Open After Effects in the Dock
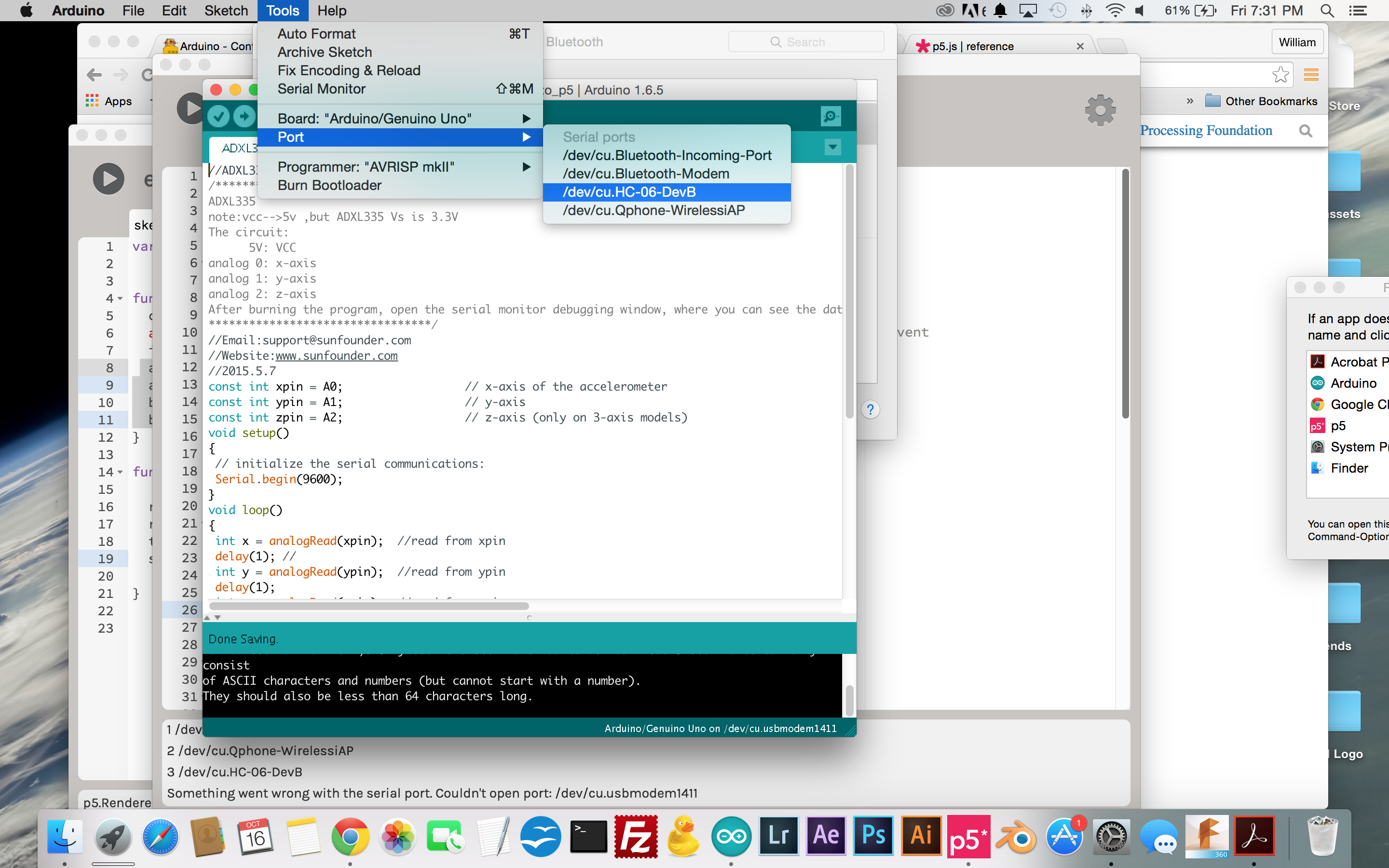1389x868 pixels. [826, 836]
